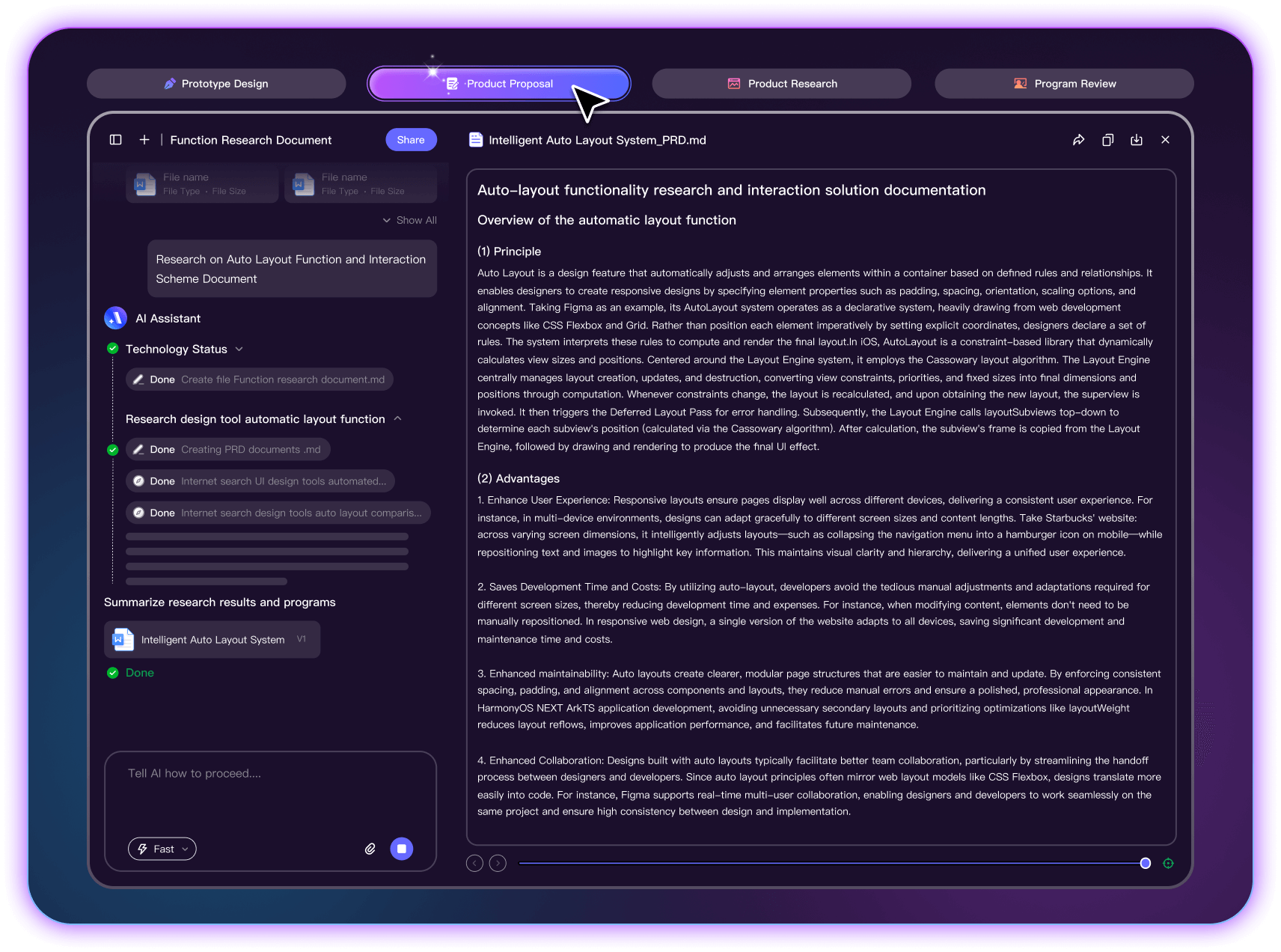Expand the Show All files list
This screenshot has height=952, width=1281.
pos(409,220)
